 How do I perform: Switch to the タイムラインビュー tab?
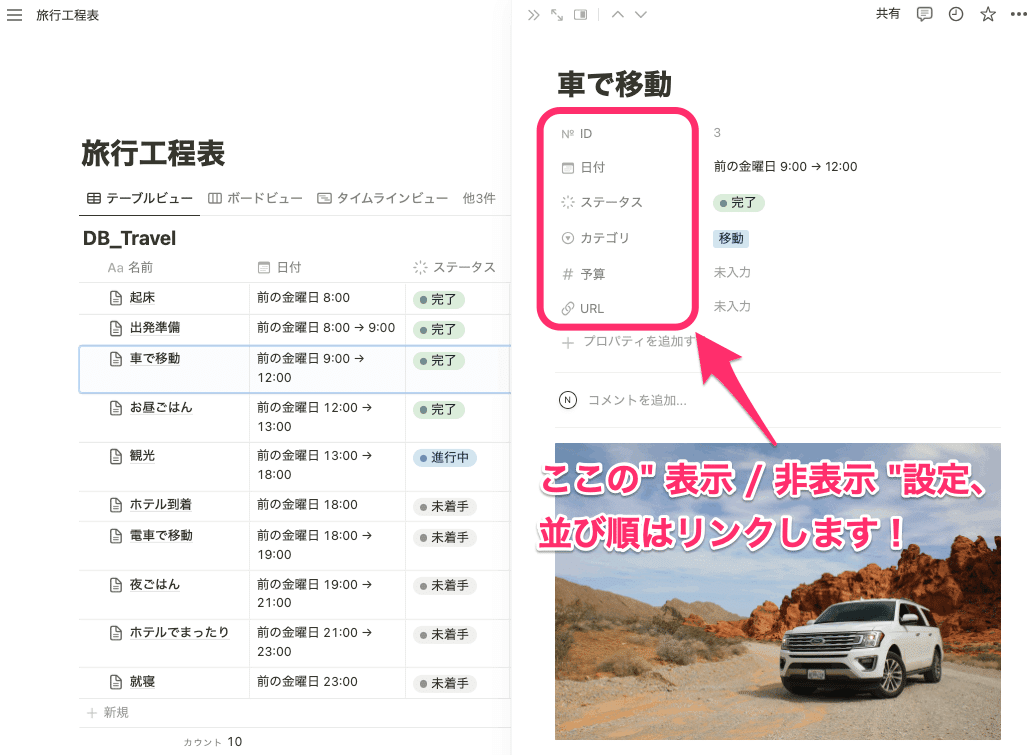[x=389, y=198]
